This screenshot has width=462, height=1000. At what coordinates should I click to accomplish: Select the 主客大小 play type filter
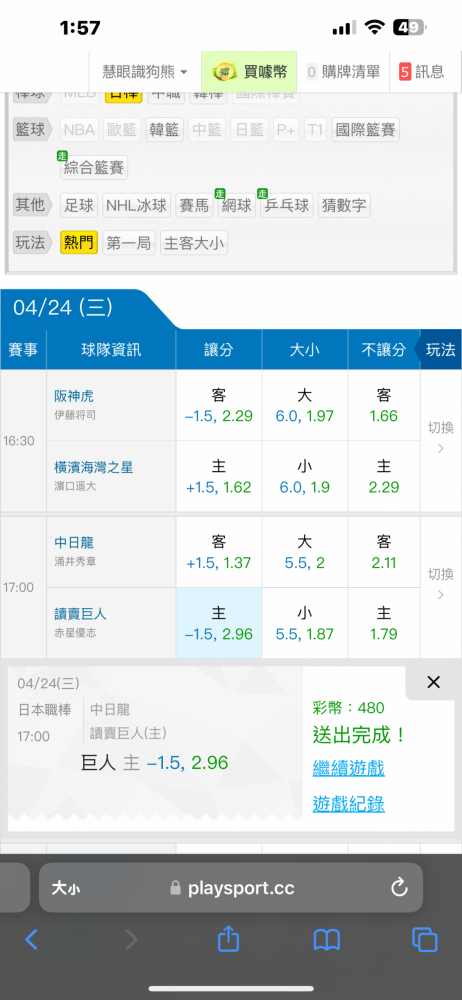pos(193,242)
